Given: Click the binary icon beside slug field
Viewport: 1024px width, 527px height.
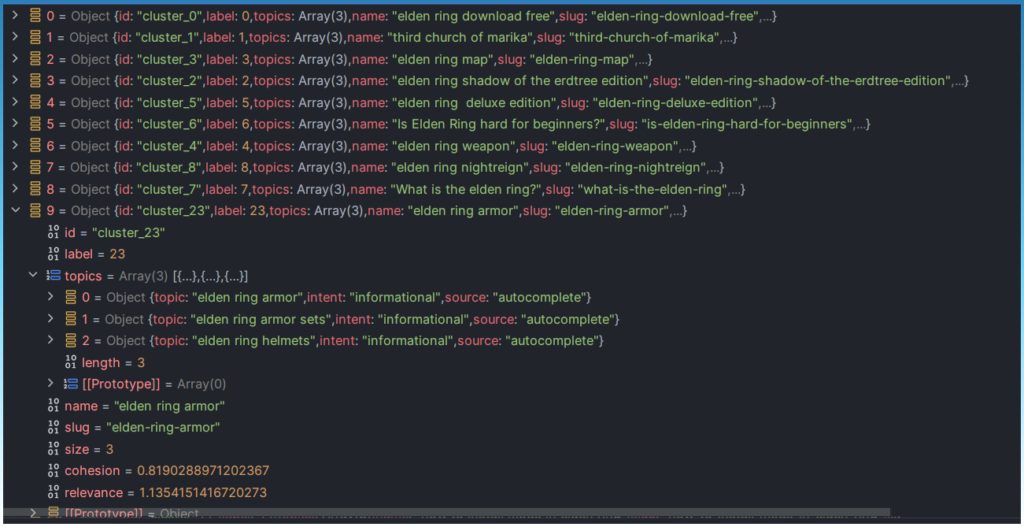Looking at the screenshot, I should 53,427.
